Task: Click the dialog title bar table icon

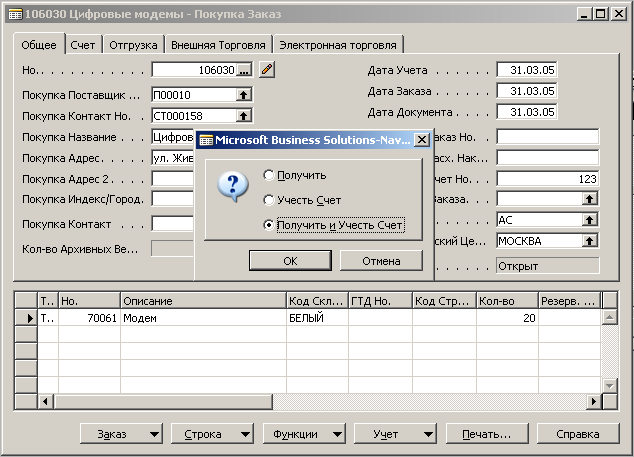Action: (x=206, y=140)
